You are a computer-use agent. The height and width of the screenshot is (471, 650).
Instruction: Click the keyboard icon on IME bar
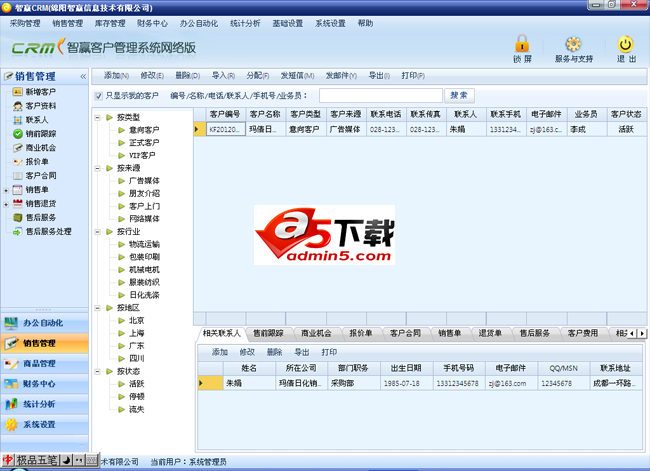(x=92, y=460)
